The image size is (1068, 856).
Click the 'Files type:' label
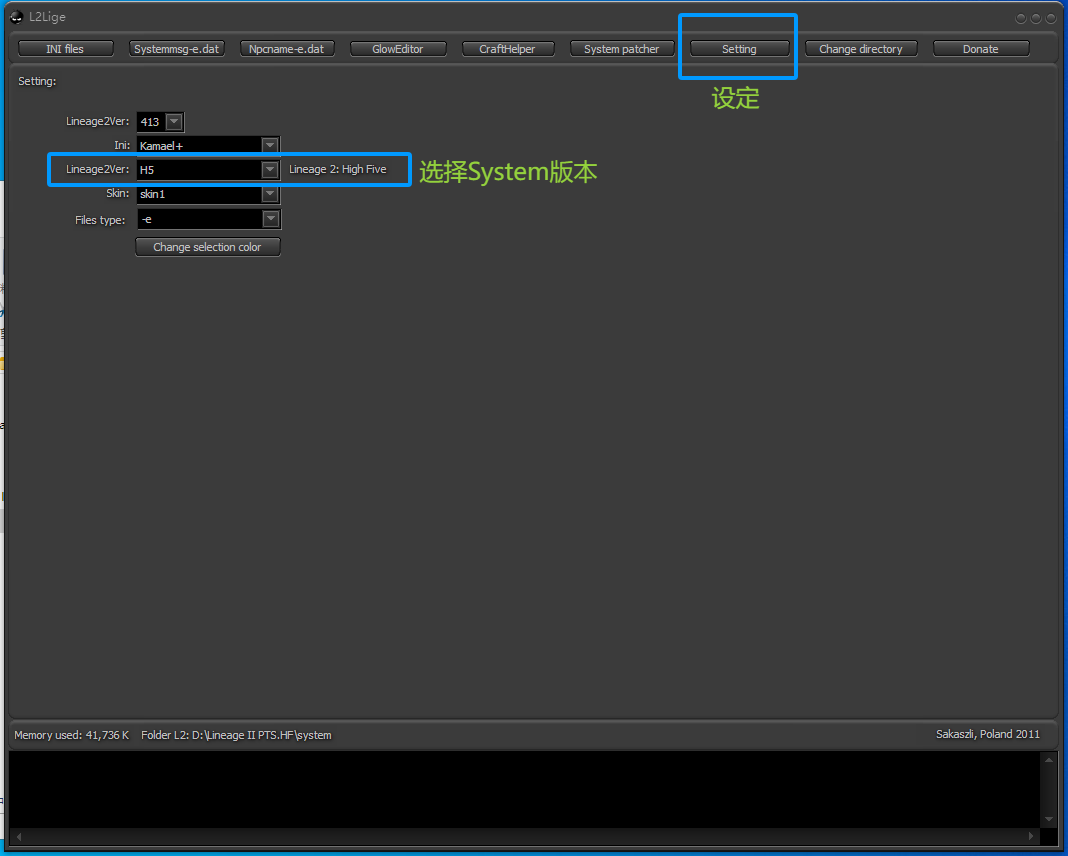pos(100,220)
